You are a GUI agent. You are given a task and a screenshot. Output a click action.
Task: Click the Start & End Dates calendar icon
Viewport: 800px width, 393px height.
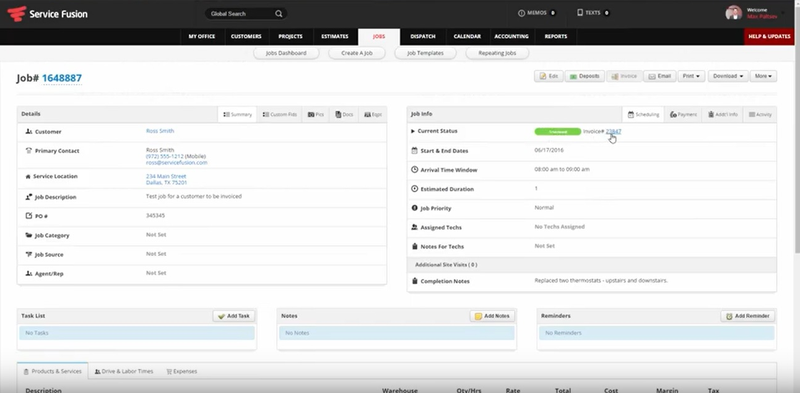tap(414, 151)
